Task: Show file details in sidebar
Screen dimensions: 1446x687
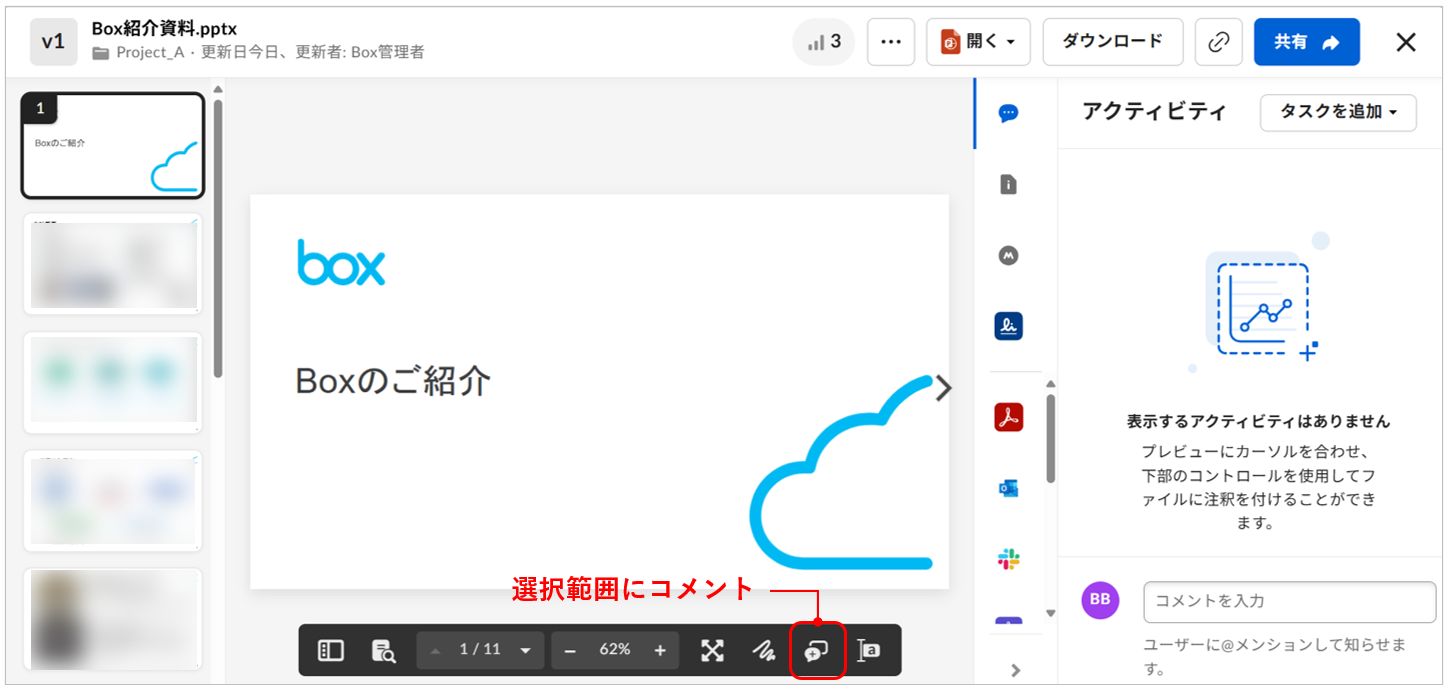Action: point(1008,184)
